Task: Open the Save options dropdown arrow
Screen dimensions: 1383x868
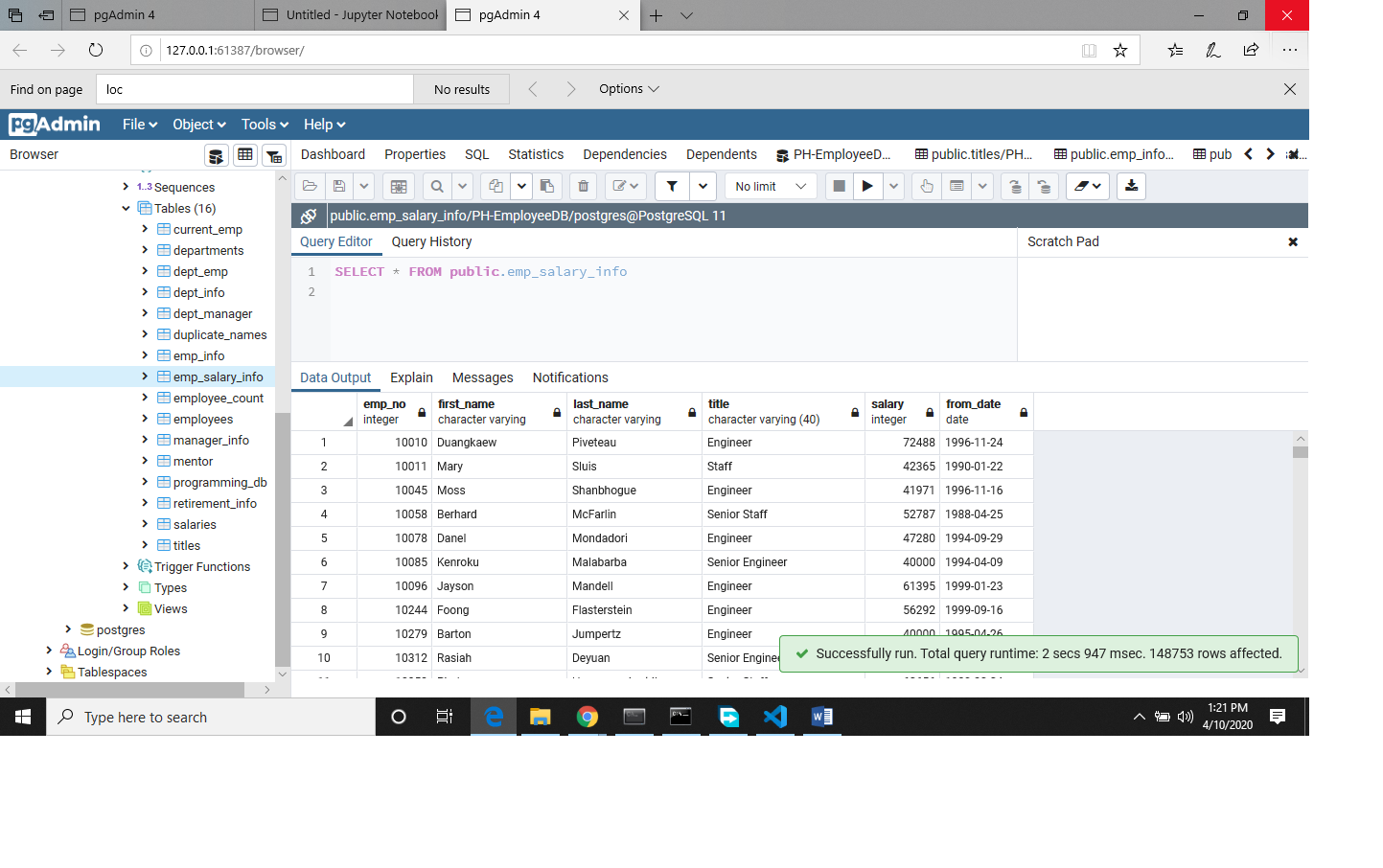Action: 364,186
